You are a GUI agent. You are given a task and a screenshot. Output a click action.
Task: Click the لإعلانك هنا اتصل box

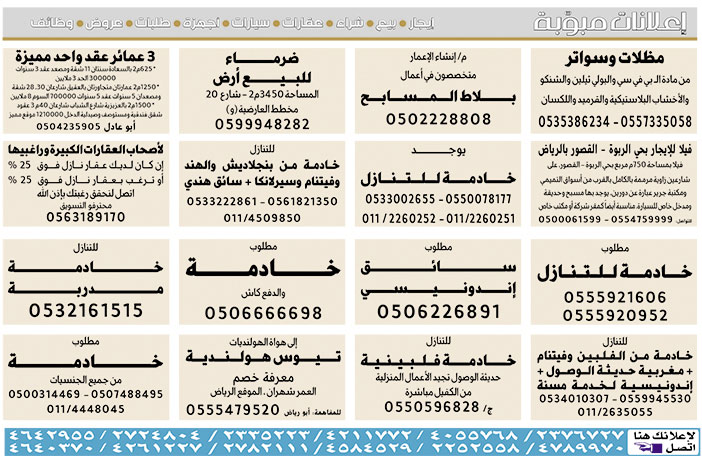point(664,442)
